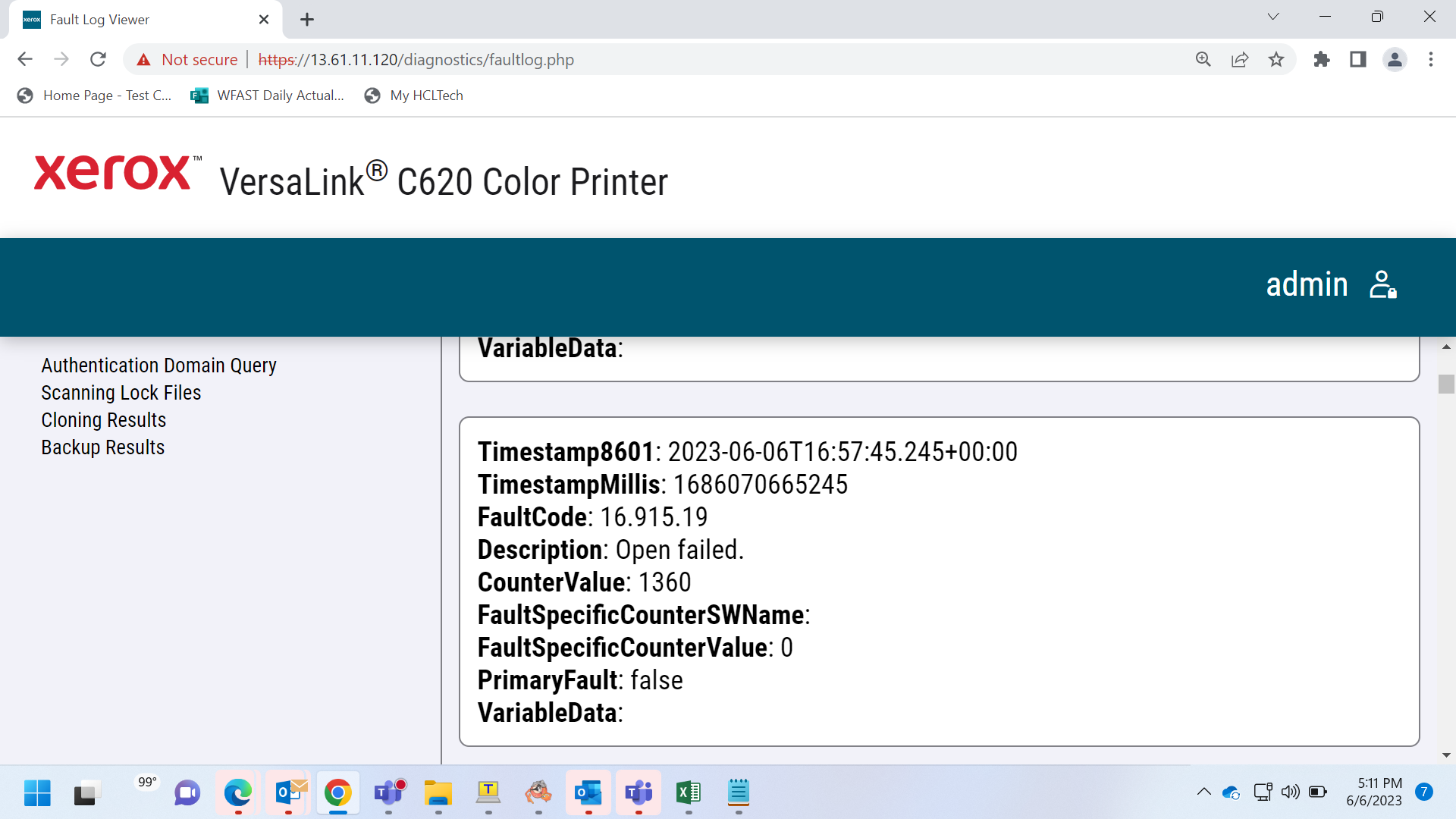Open the Scanning Lock Files link
The width and height of the screenshot is (1456, 819).
(121, 393)
